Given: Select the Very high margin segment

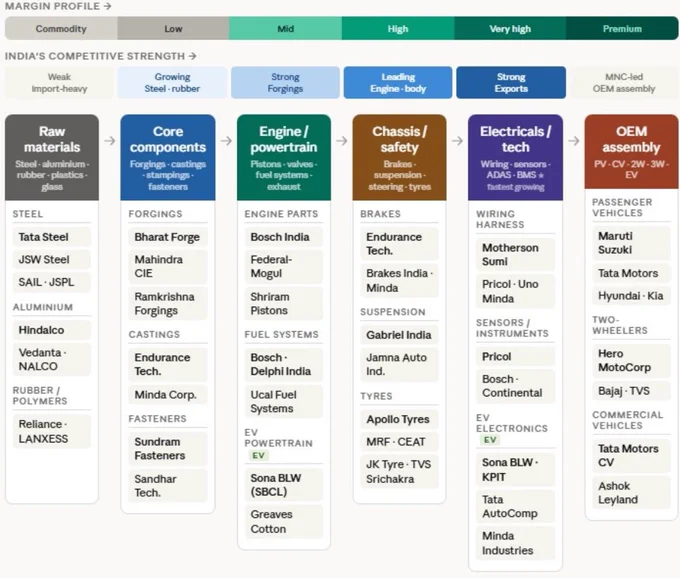Looking at the screenshot, I should [510, 29].
